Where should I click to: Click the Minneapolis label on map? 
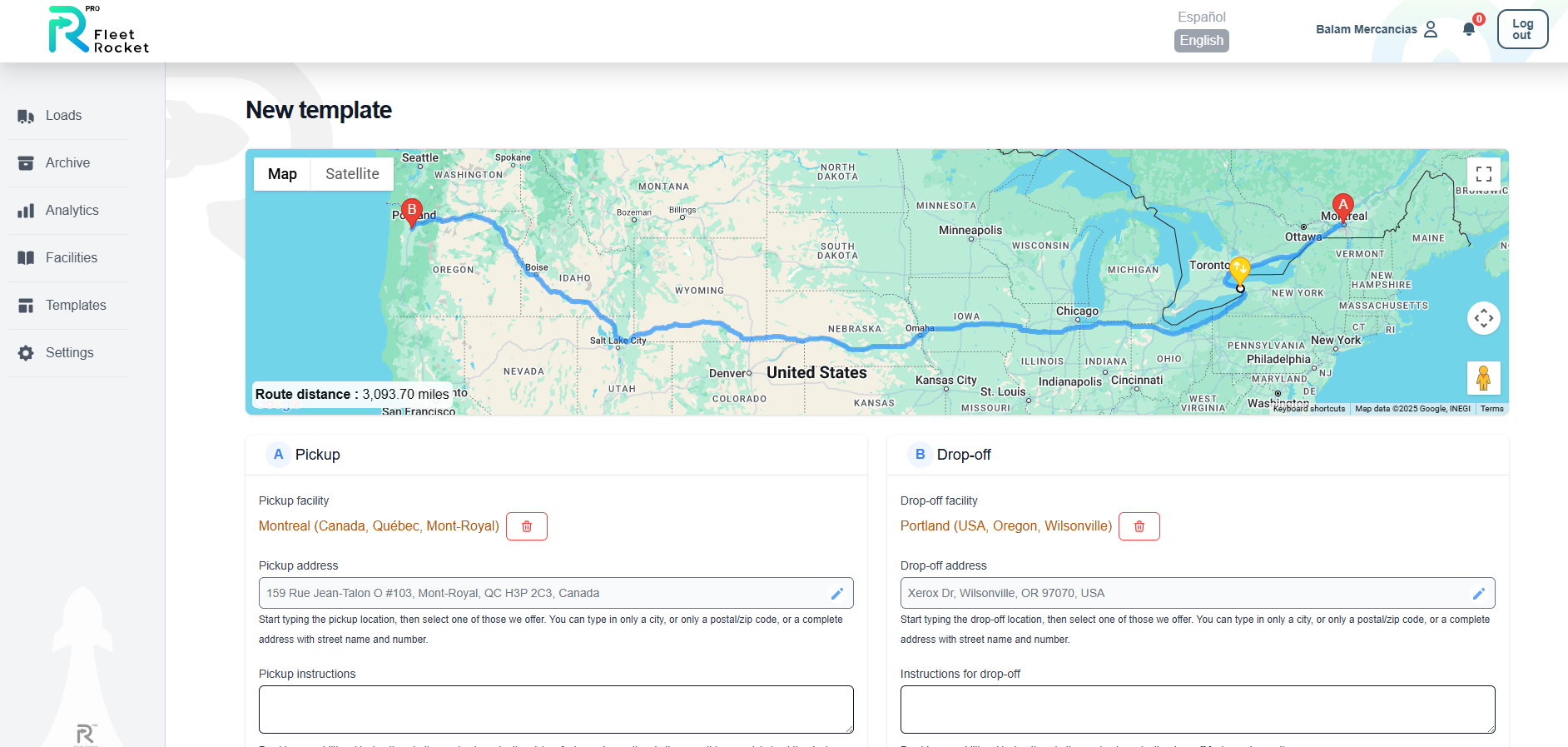coord(970,231)
